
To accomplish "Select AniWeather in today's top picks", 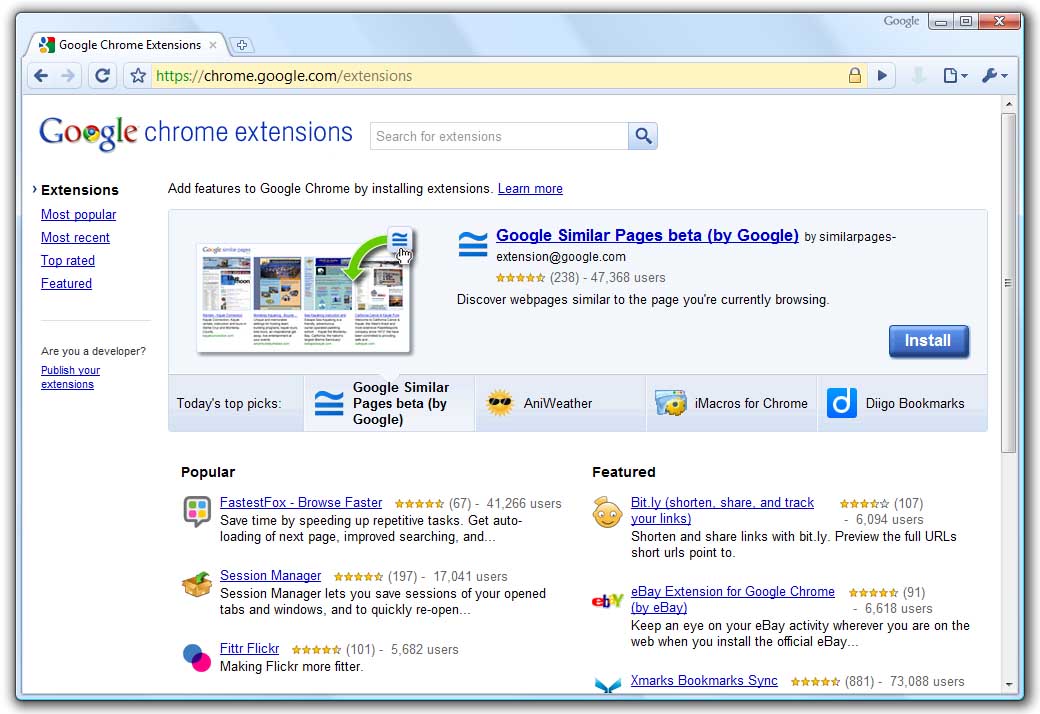I will point(560,403).
